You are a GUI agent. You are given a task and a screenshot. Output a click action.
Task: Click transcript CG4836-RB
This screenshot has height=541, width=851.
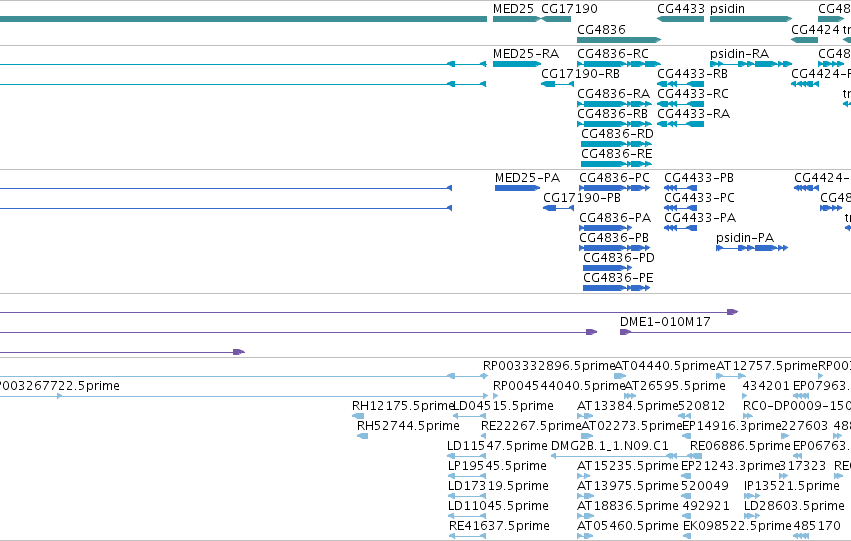[x=613, y=124]
